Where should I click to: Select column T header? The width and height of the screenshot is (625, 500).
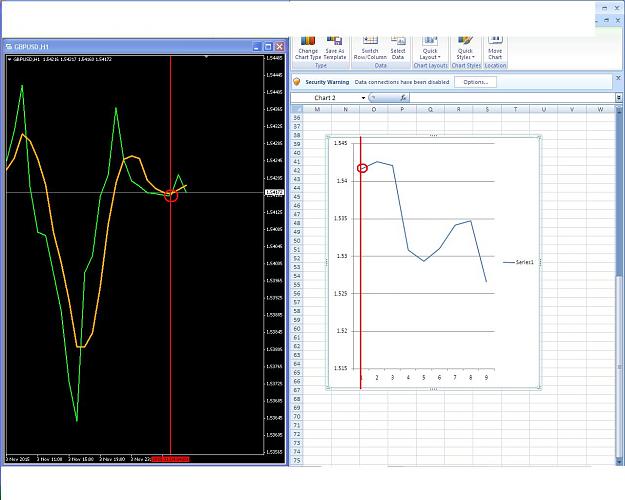tap(515, 109)
